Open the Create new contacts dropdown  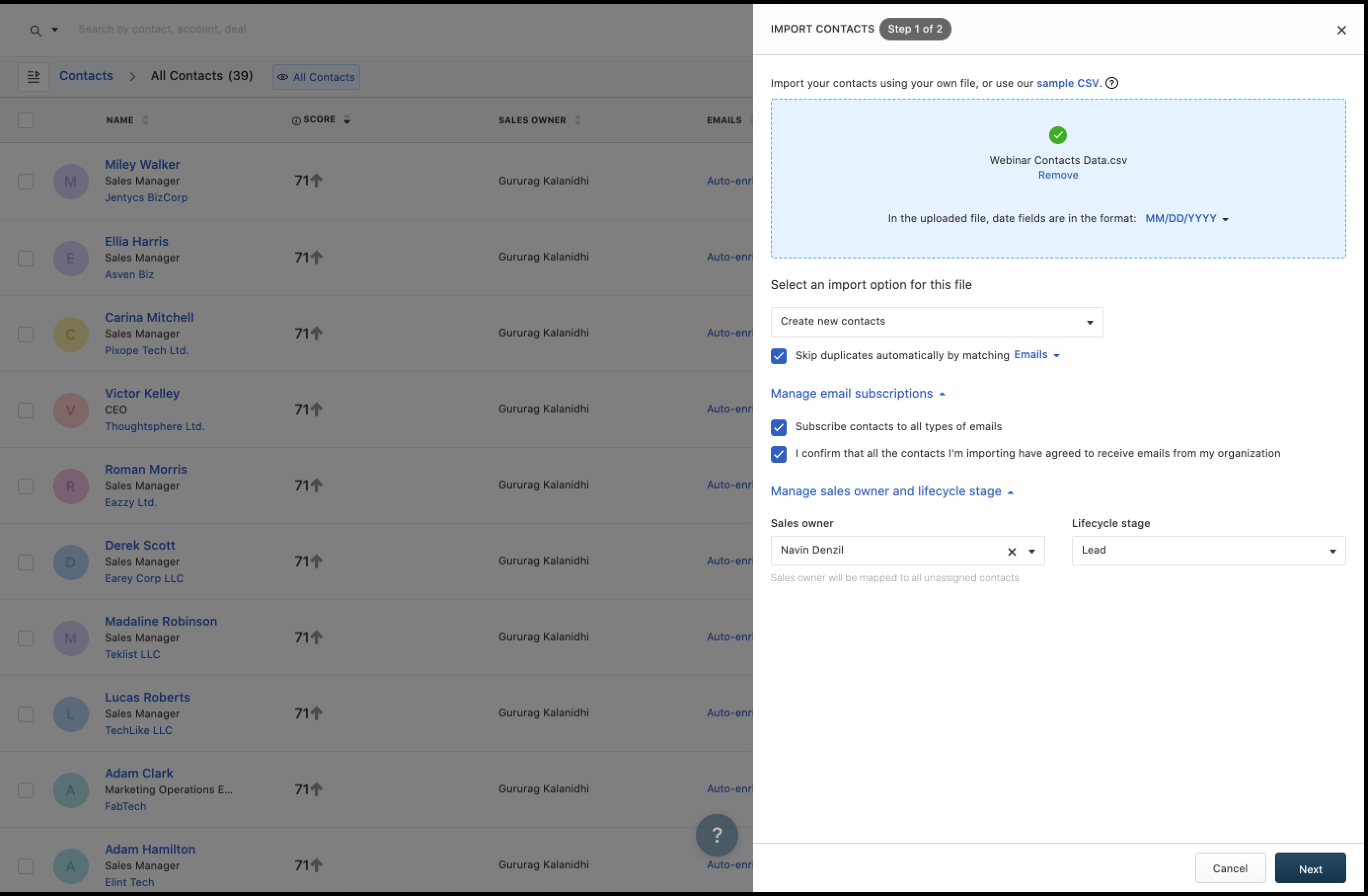point(936,322)
